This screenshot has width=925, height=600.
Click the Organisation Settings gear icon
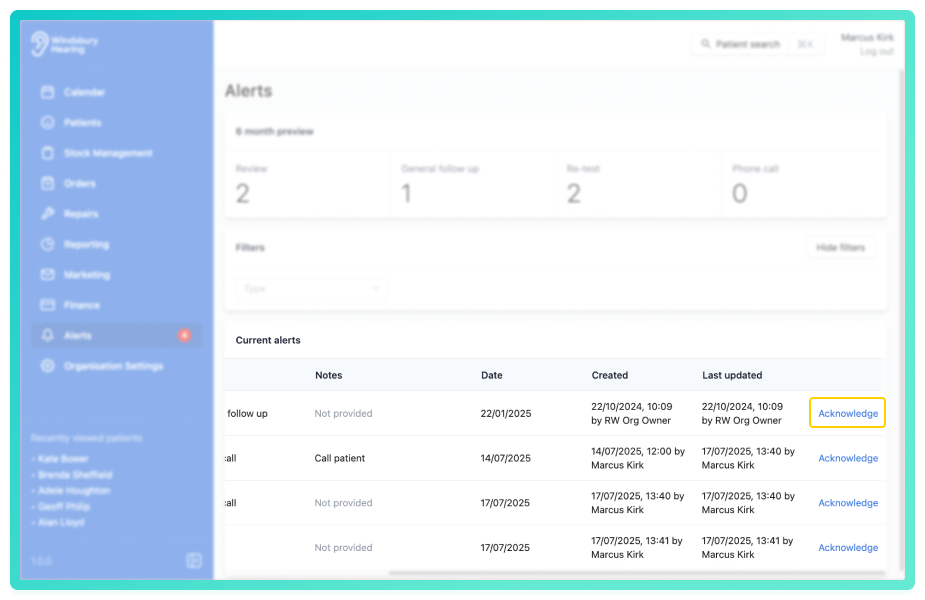coord(48,366)
